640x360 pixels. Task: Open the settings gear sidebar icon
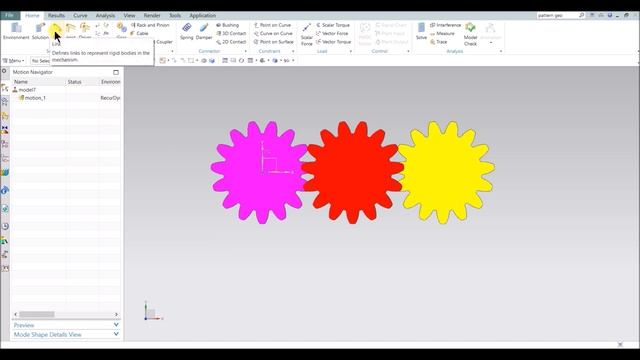(4, 71)
